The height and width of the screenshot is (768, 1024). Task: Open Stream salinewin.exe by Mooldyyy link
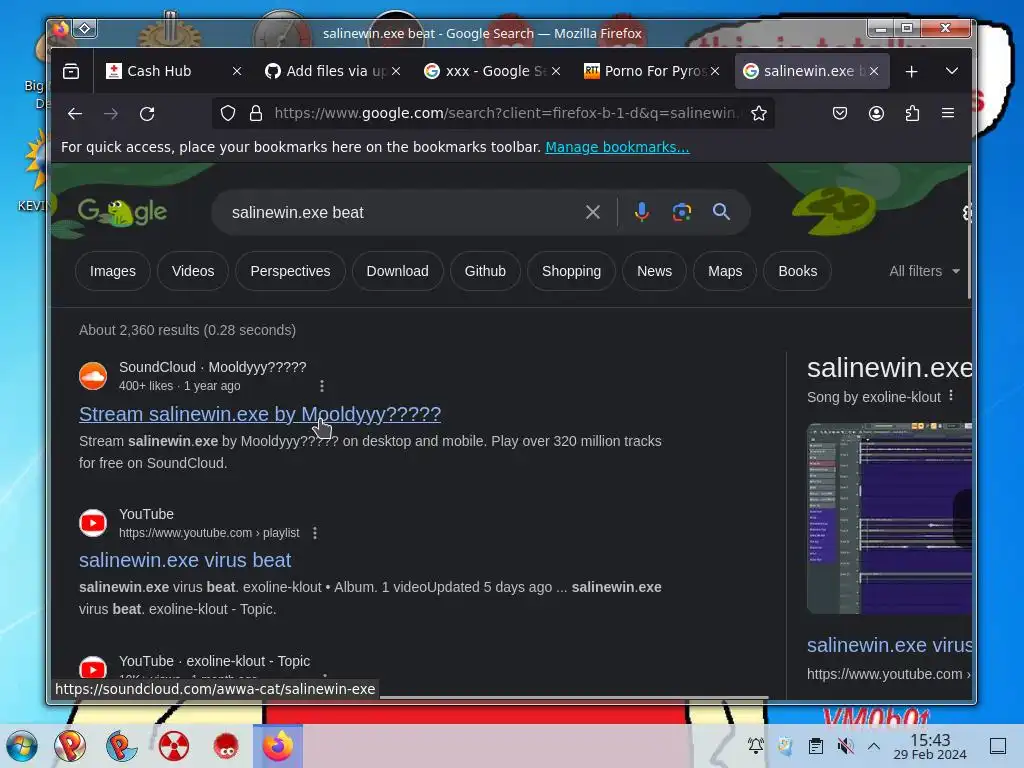pyautogui.click(x=260, y=414)
